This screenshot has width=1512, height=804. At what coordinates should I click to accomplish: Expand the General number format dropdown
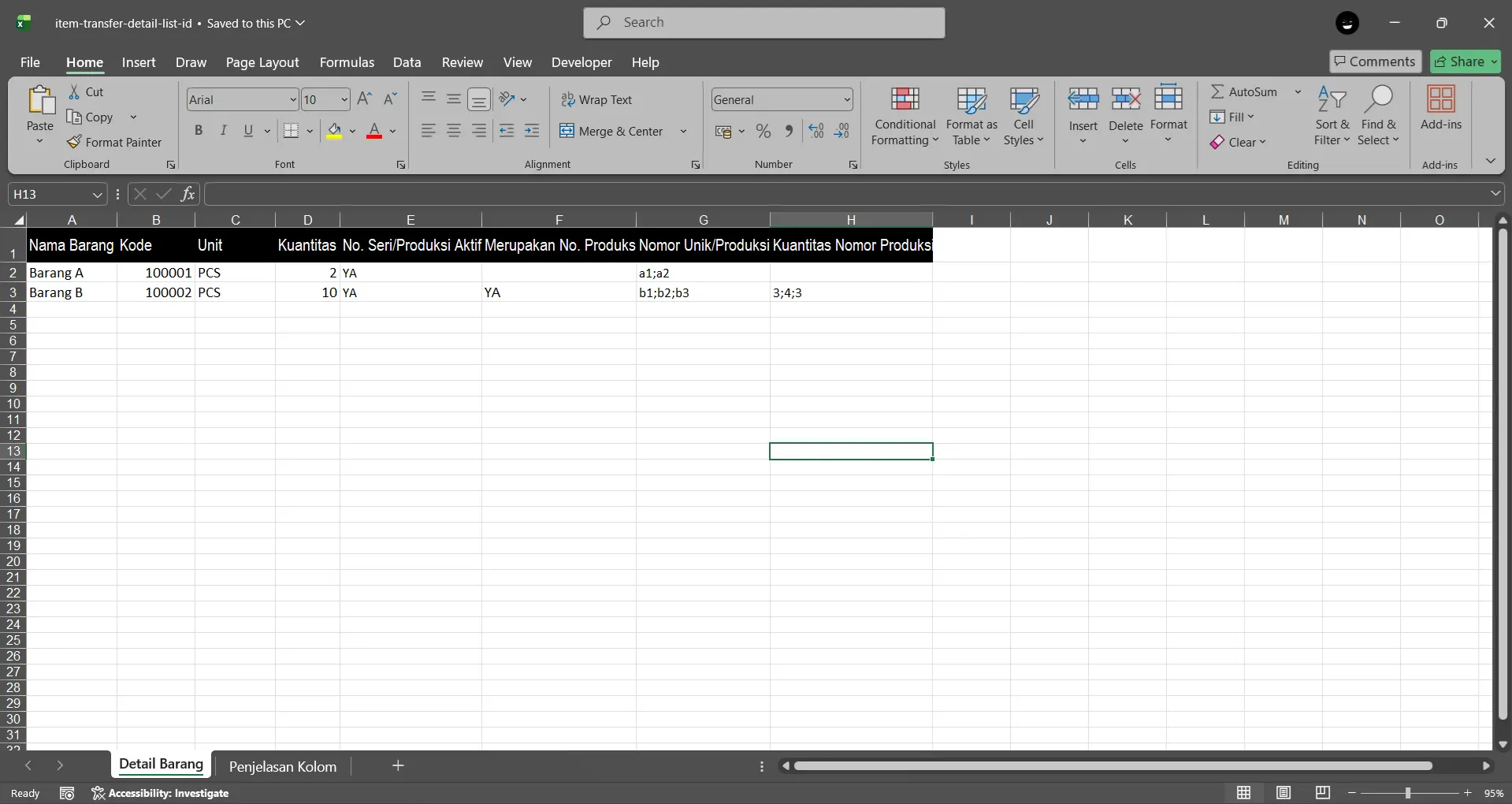847,99
